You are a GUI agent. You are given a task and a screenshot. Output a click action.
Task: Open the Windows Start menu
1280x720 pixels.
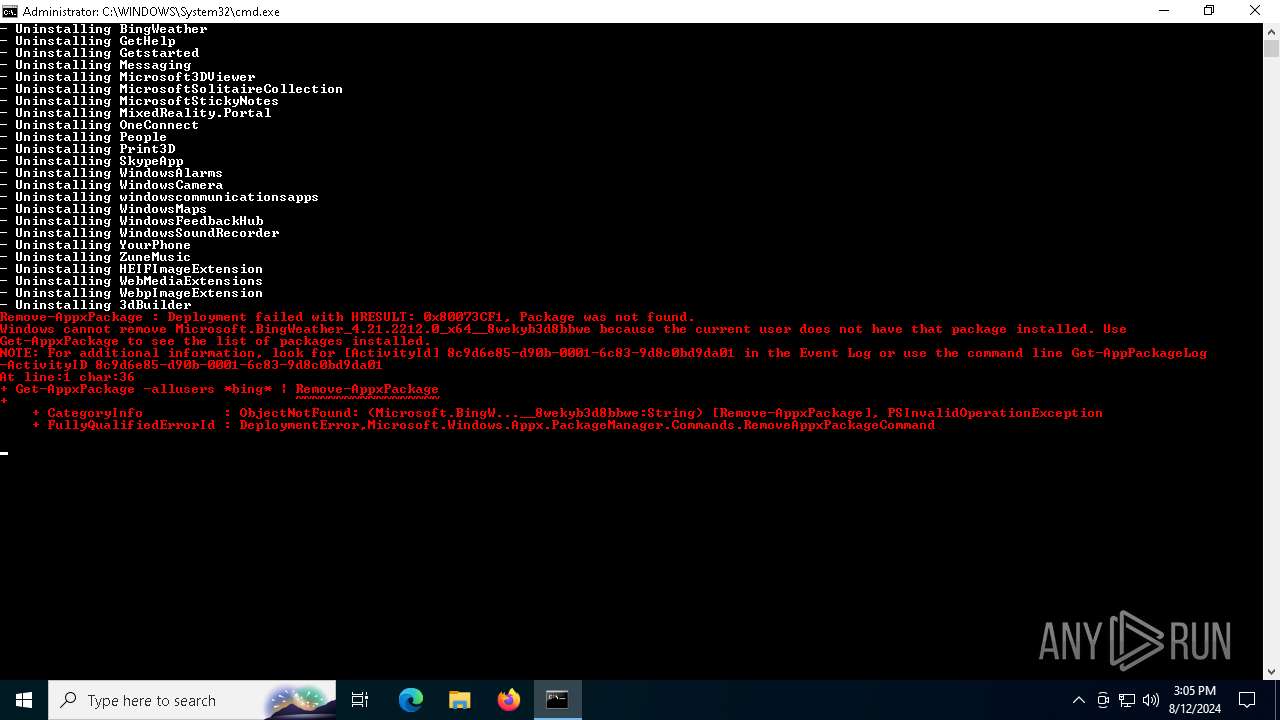pos(24,700)
